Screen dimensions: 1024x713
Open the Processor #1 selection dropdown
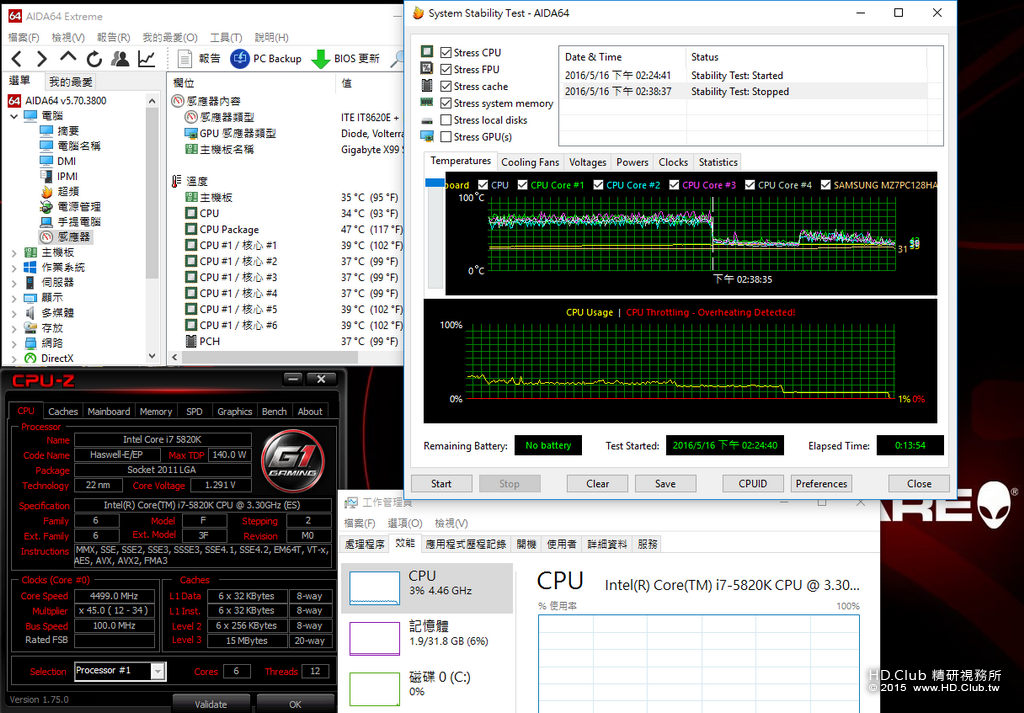click(157, 671)
